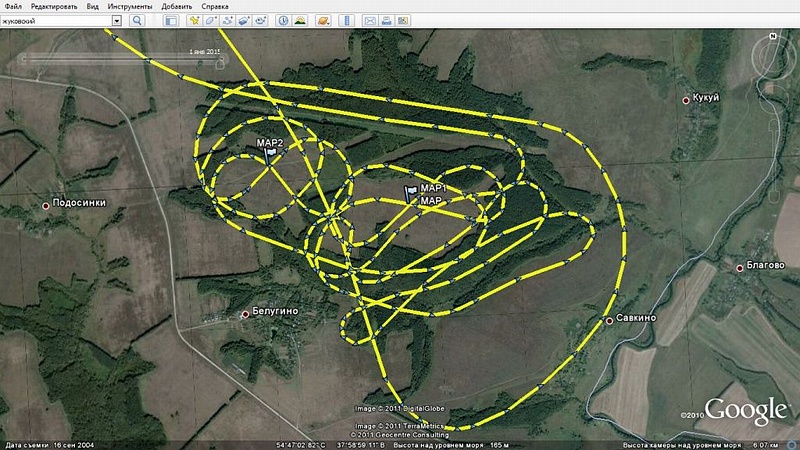Click the email envelope icon
The image size is (800, 450).
coord(370,20)
